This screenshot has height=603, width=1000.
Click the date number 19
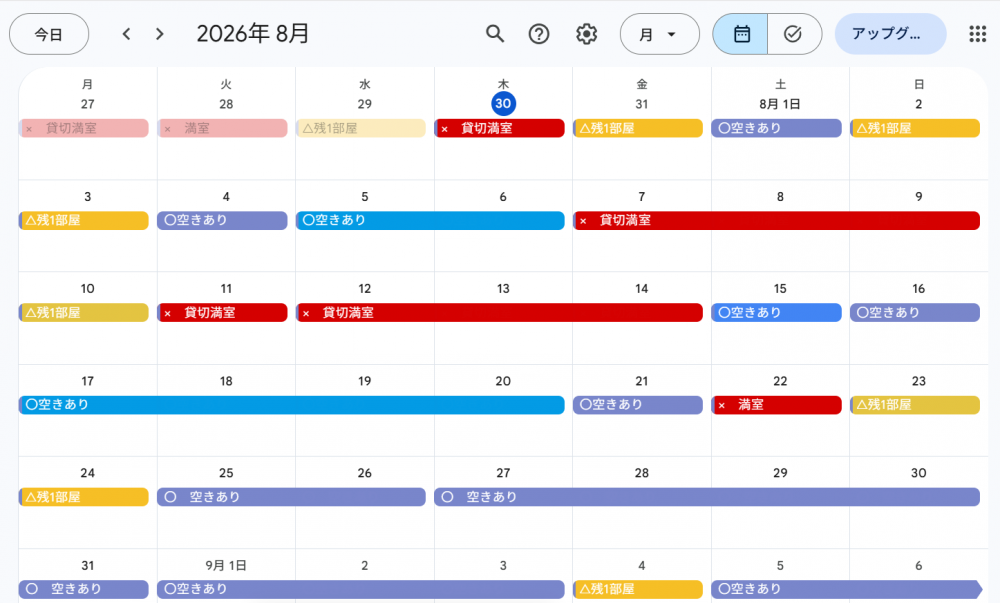point(364,381)
